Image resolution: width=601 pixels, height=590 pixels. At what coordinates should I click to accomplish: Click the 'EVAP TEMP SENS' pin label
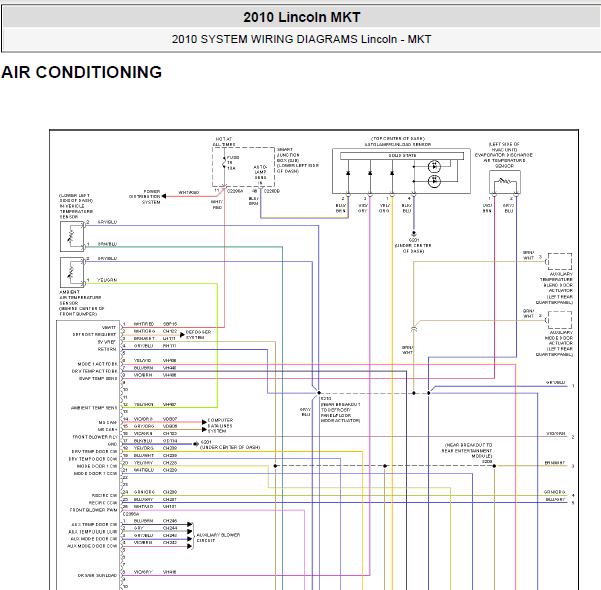point(98,378)
